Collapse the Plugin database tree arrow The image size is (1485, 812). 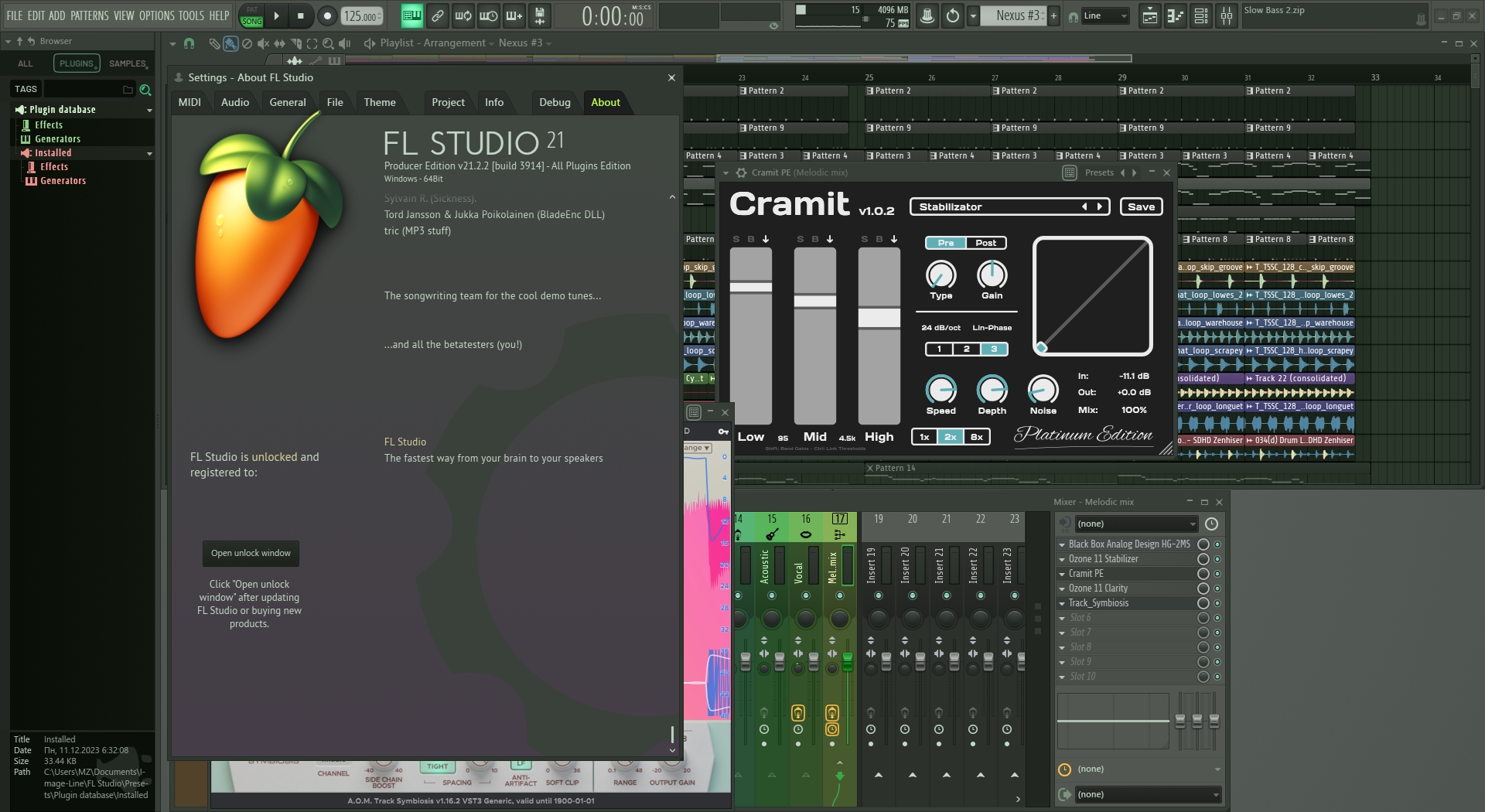point(149,111)
